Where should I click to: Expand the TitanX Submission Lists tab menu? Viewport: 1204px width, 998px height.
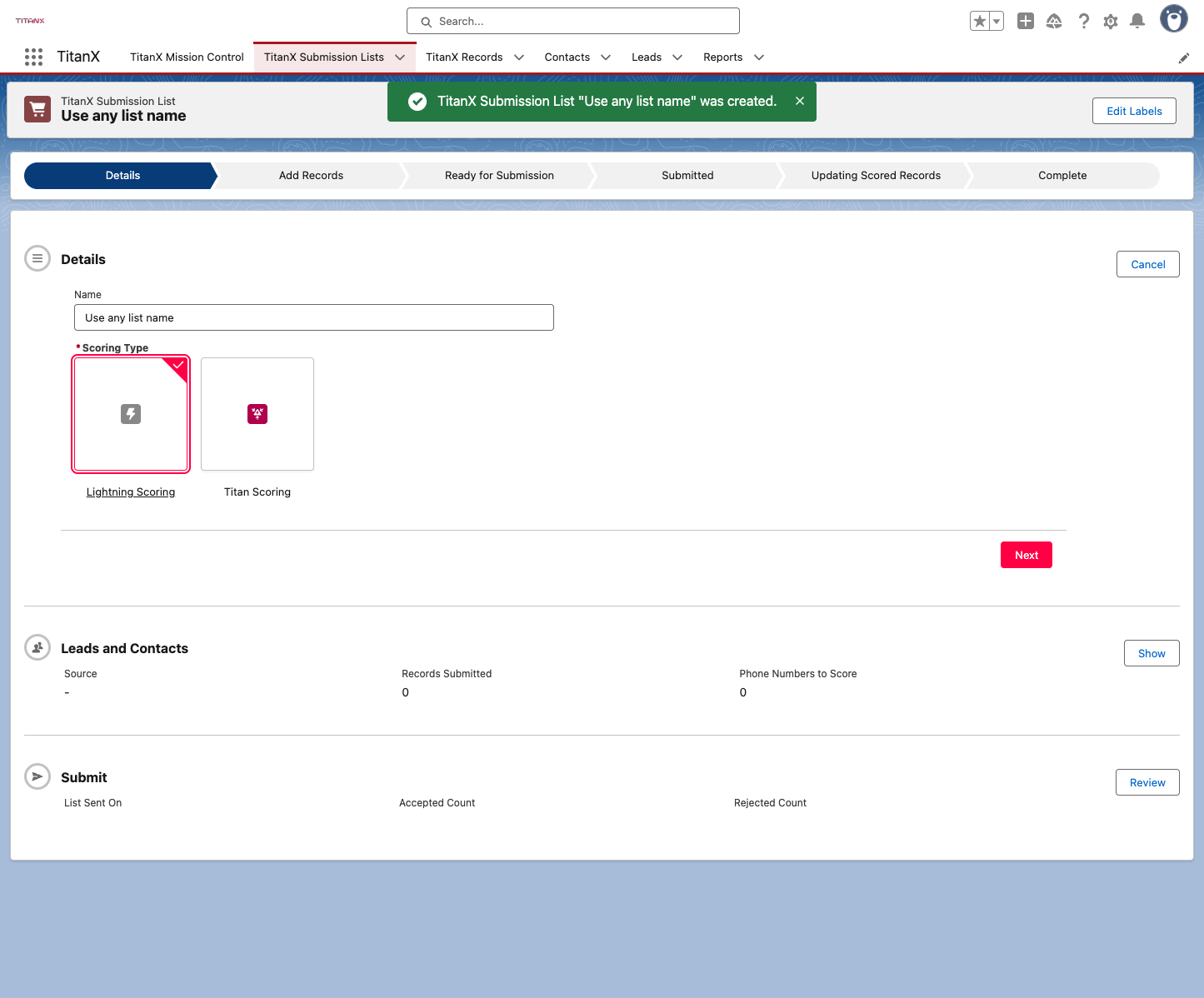400,57
